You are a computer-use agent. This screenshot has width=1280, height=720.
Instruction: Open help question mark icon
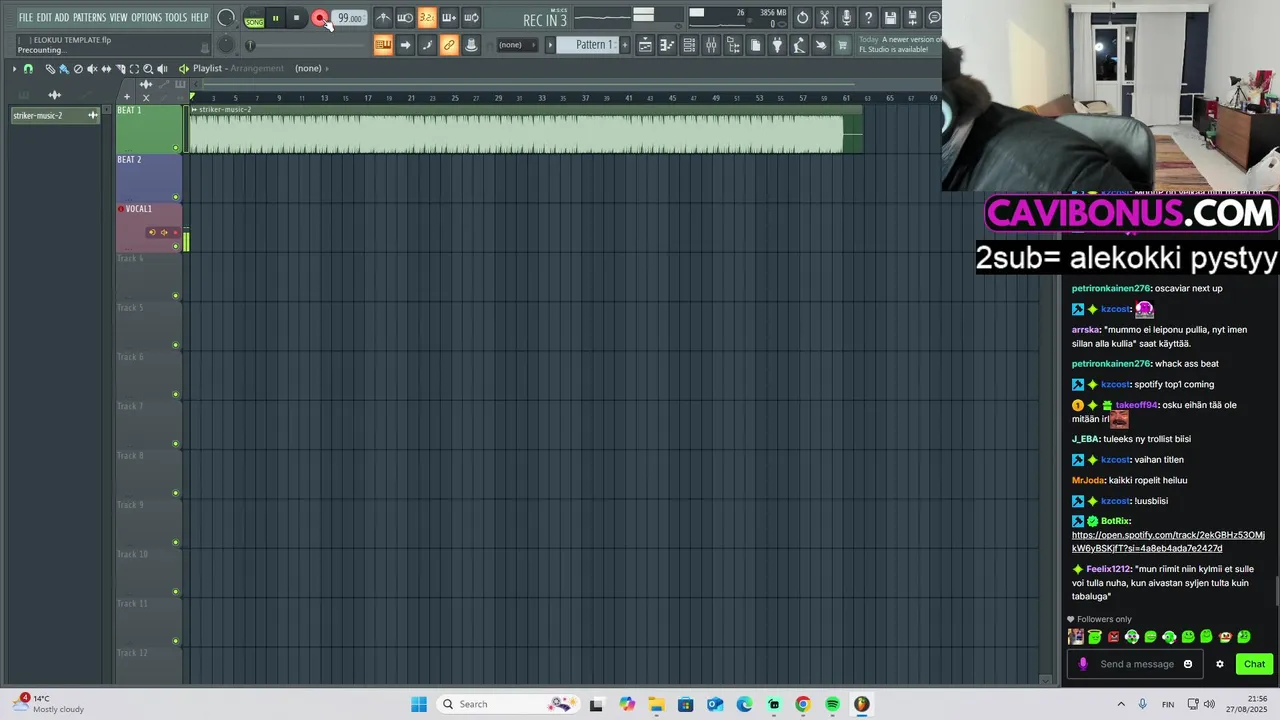868,18
